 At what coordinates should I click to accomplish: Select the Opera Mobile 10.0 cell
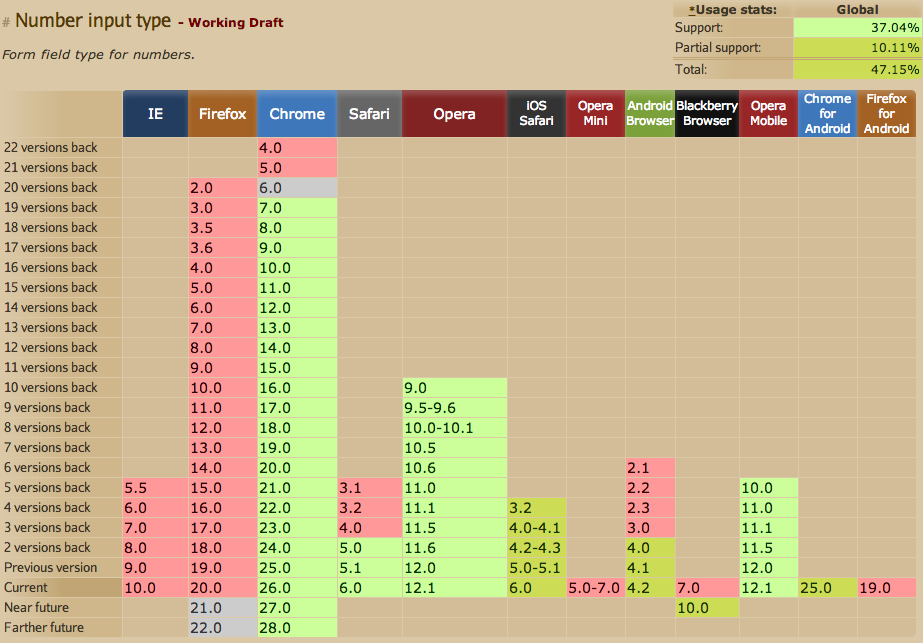769,488
